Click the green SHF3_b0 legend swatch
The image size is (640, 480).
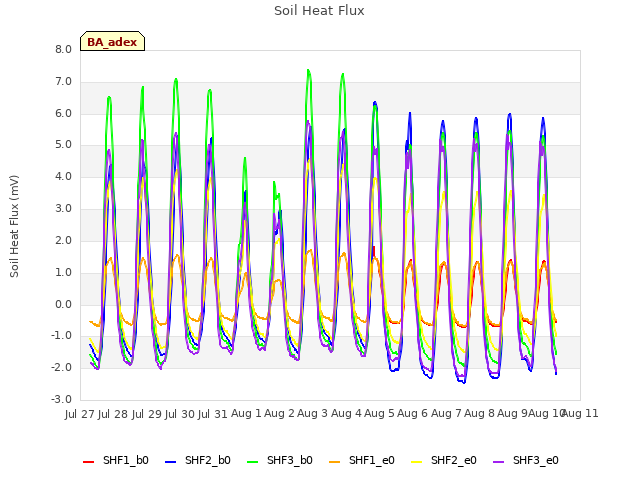pos(253,461)
